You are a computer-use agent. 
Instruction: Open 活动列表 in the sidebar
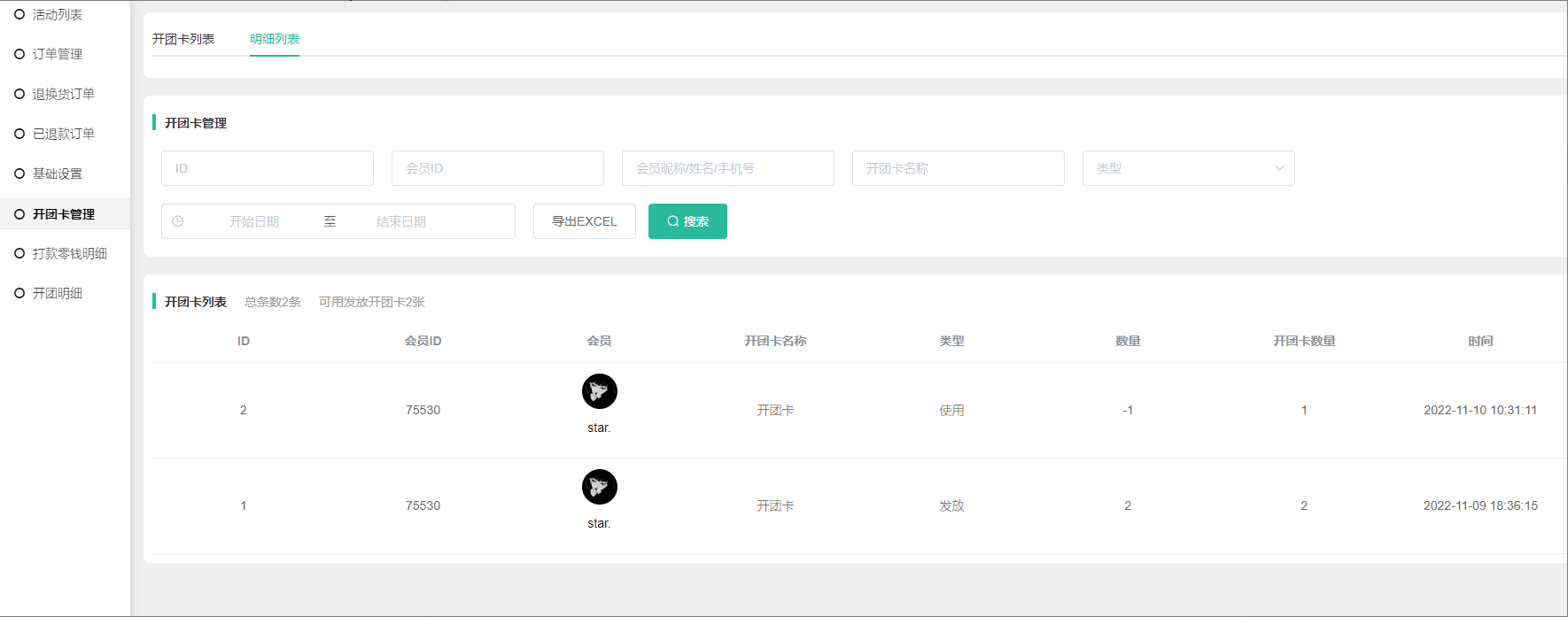pos(58,15)
